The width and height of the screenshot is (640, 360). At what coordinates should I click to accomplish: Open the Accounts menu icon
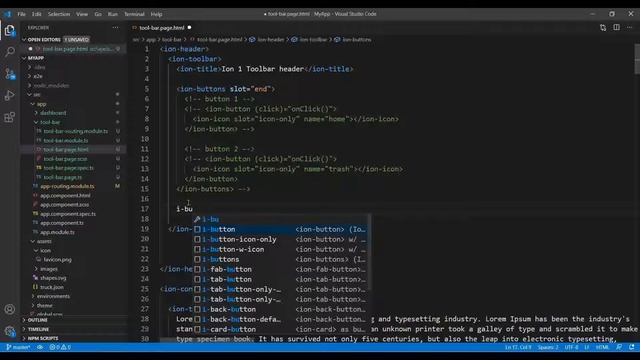(x=10, y=309)
